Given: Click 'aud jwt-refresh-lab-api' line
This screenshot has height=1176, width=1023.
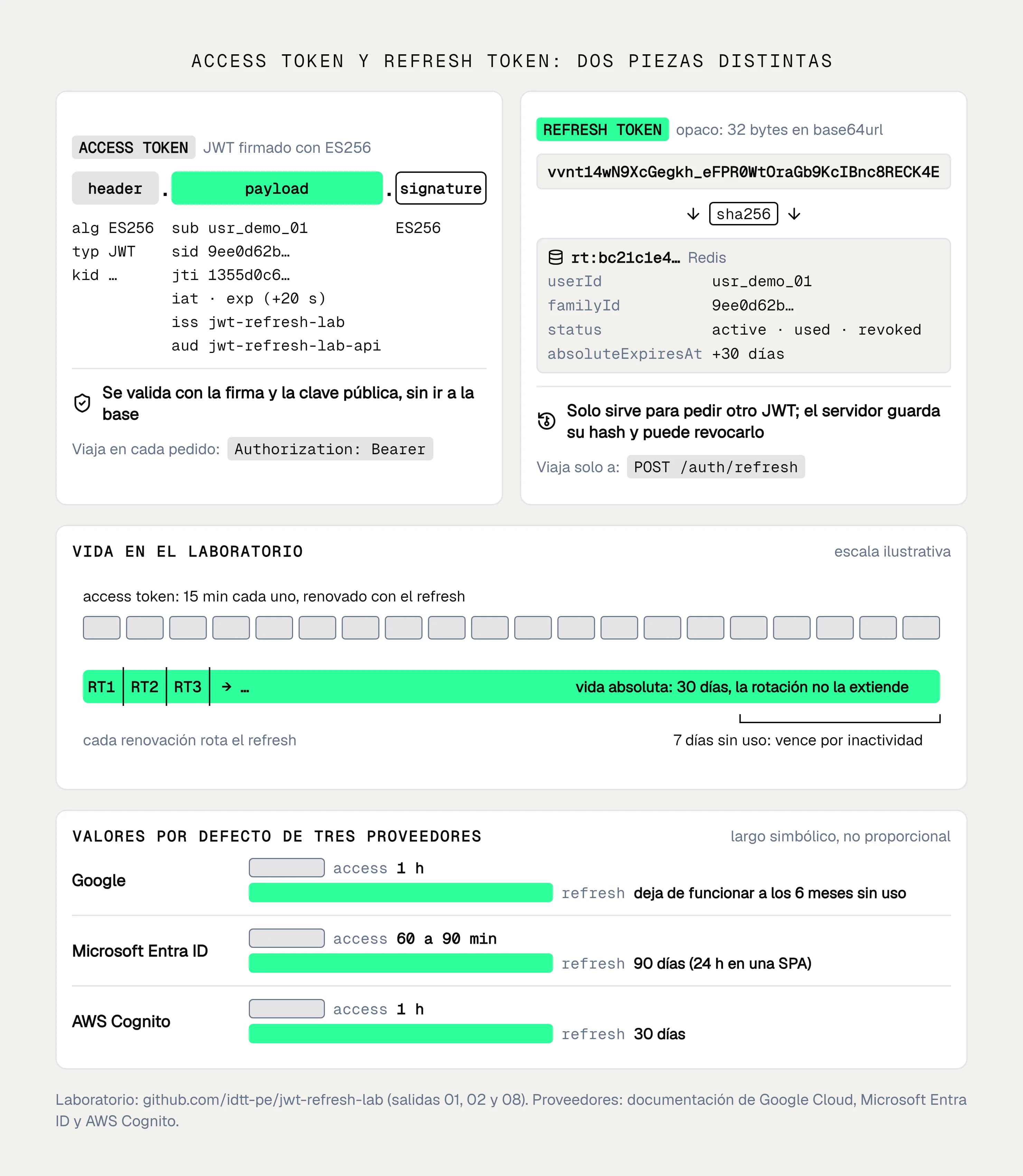Looking at the screenshot, I should point(276,346).
